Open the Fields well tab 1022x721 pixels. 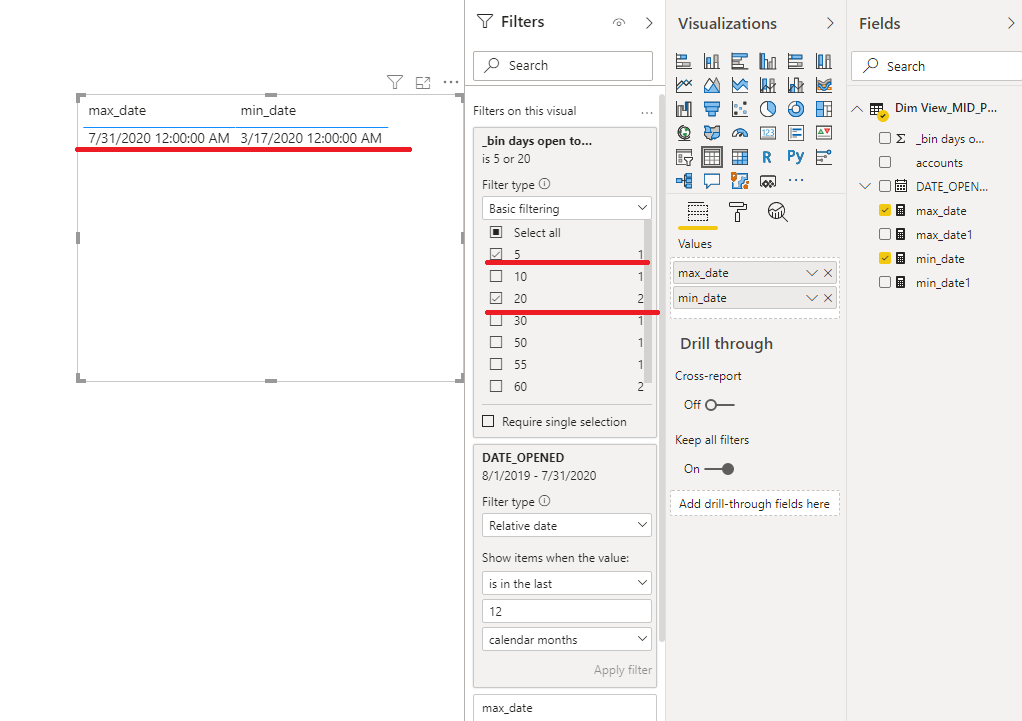(x=697, y=212)
